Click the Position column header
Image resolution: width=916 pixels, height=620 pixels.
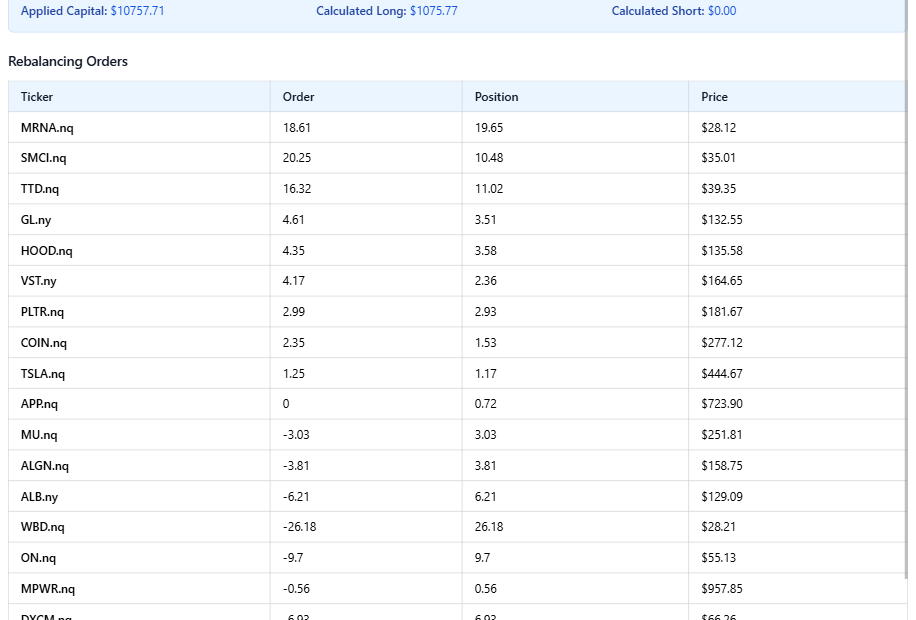[x=496, y=97]
